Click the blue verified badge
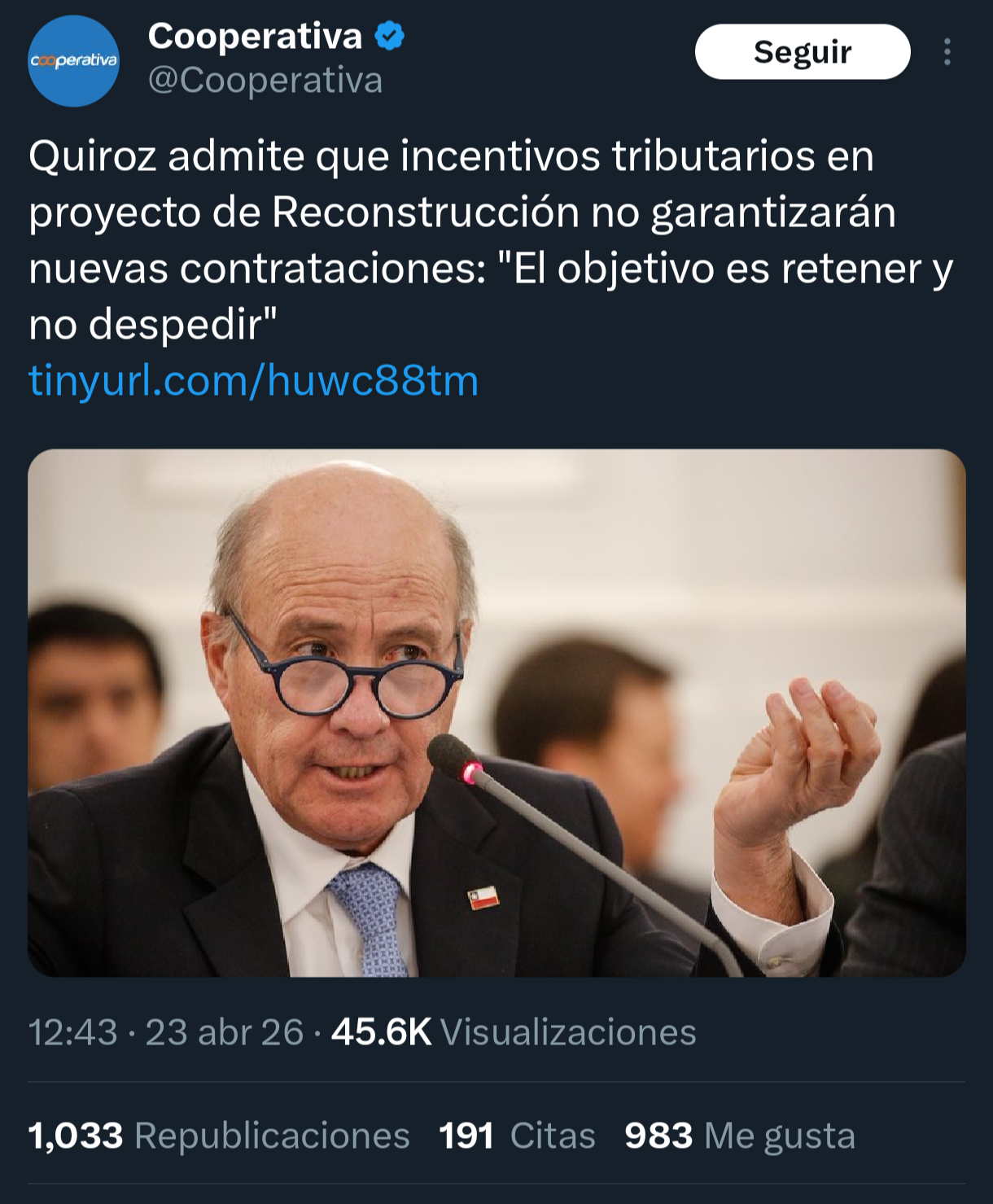The height and width of the screenshot is (1204, 993). pyautogui.click(x=389, y=36)
